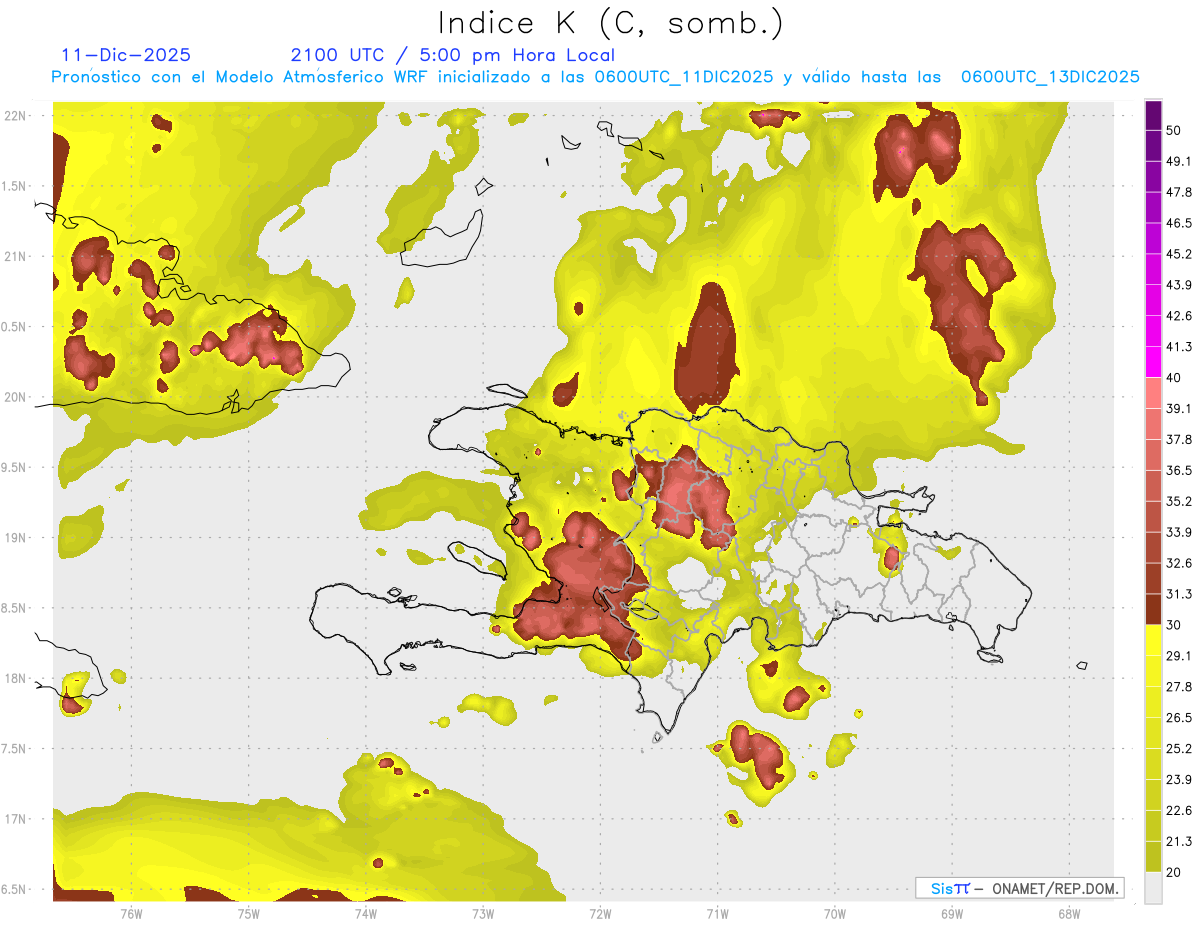Screen dimensions: 1200x927
Task: Click the 72W longitude label
Action: pos(600,913)
